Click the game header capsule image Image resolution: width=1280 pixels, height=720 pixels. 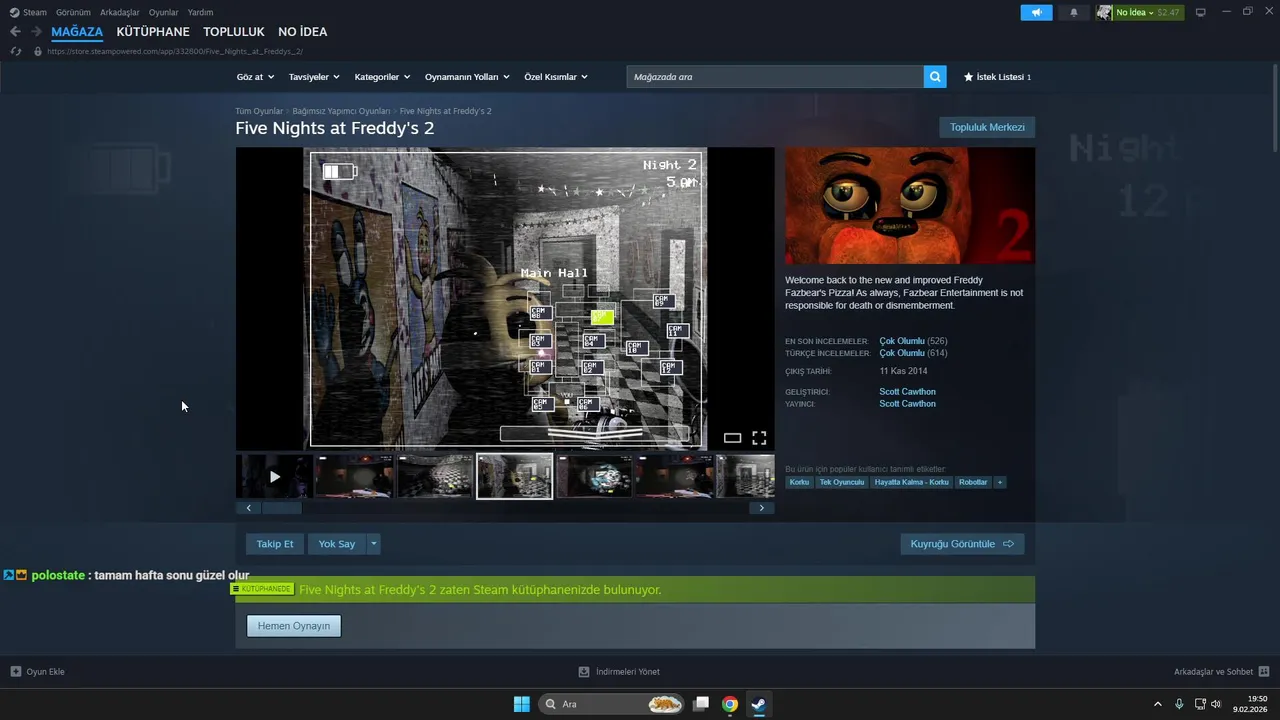910,206
